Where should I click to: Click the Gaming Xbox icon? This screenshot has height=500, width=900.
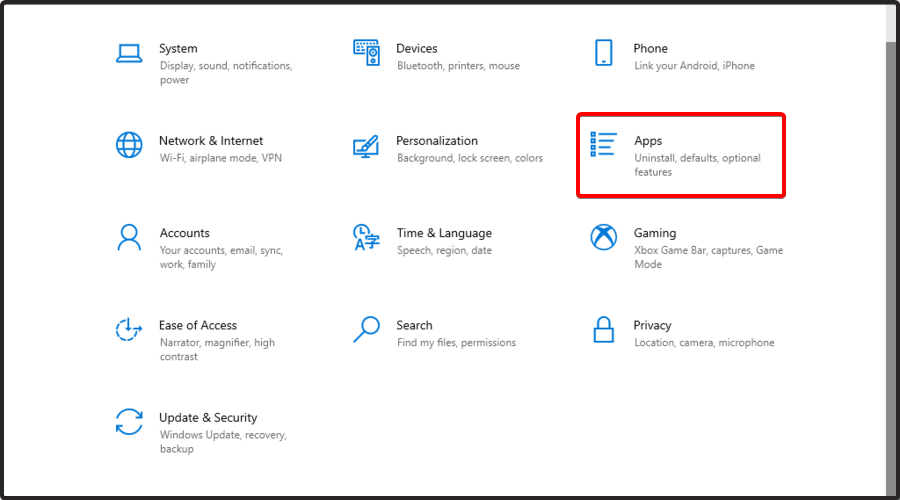pos(603,237)
